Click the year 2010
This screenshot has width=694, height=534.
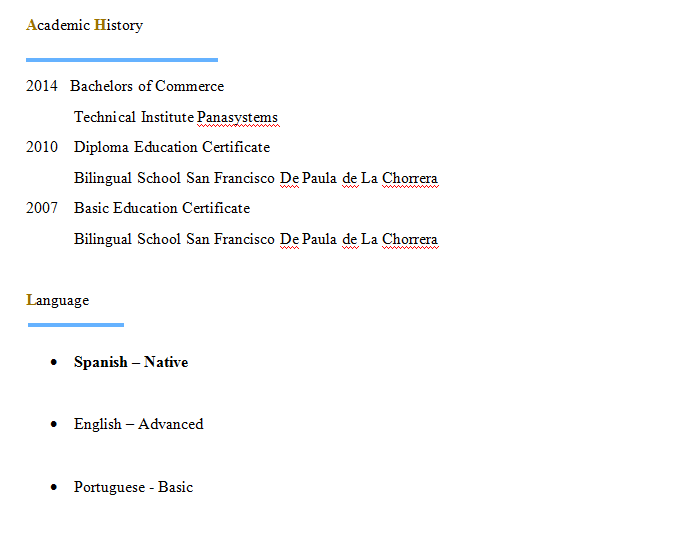[42, 147]
